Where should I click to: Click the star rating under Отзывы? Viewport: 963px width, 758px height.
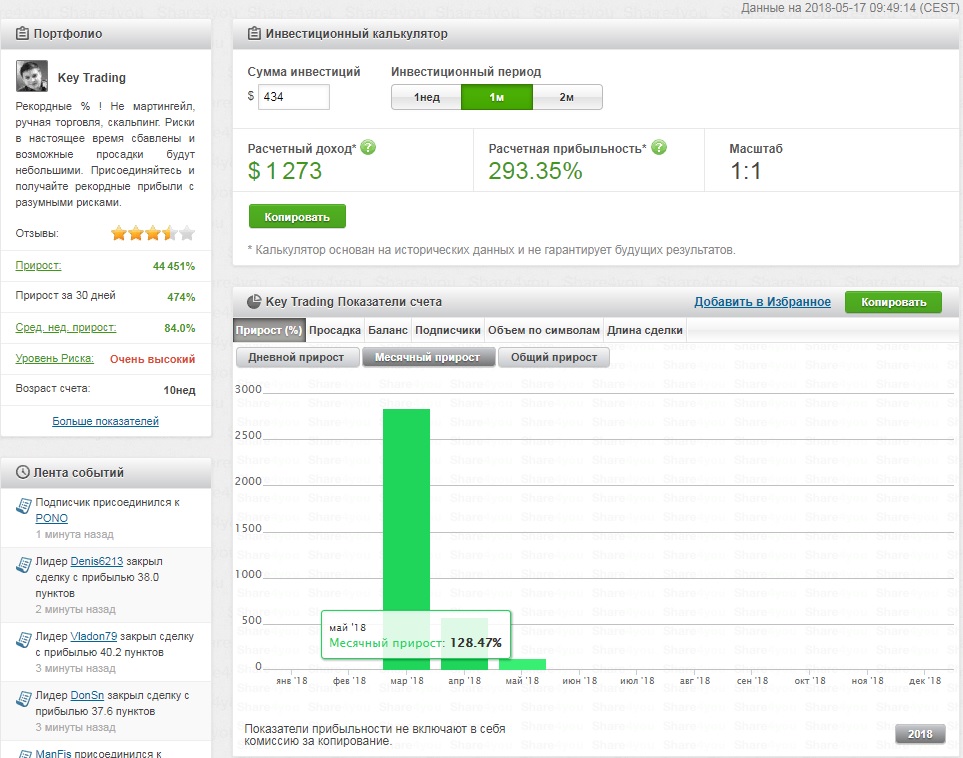(152, 234)
